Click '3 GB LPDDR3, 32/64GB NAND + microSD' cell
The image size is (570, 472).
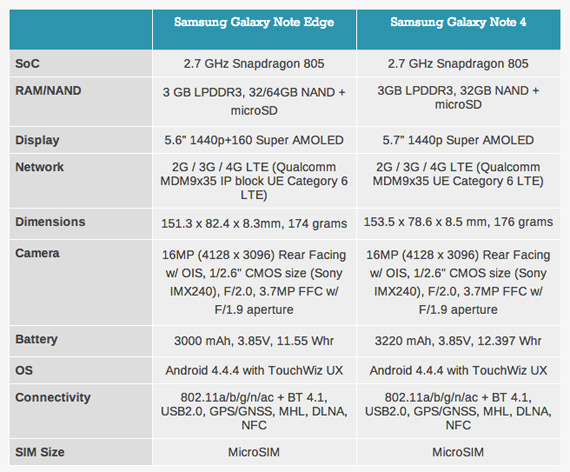[254, 101]
